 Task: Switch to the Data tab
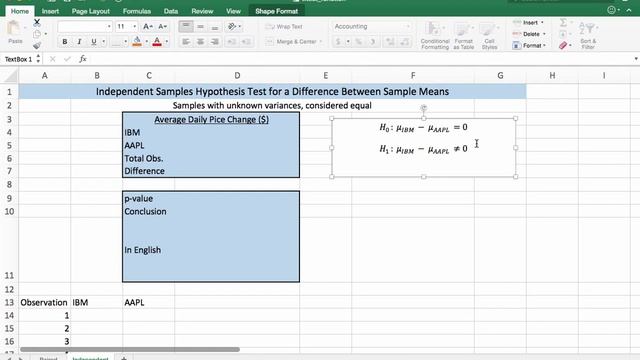(x=171, y=11)
